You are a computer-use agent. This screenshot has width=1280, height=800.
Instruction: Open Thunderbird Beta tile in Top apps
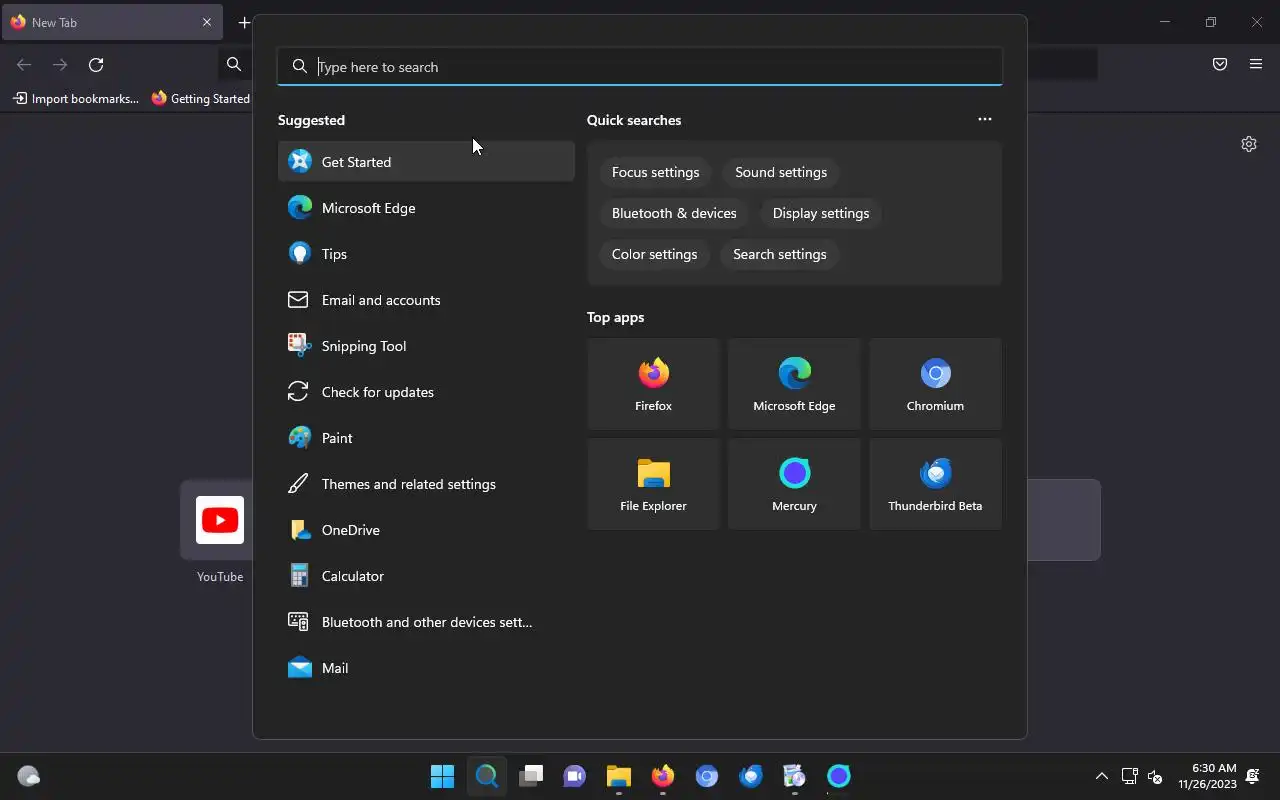[x=935, y=484]
